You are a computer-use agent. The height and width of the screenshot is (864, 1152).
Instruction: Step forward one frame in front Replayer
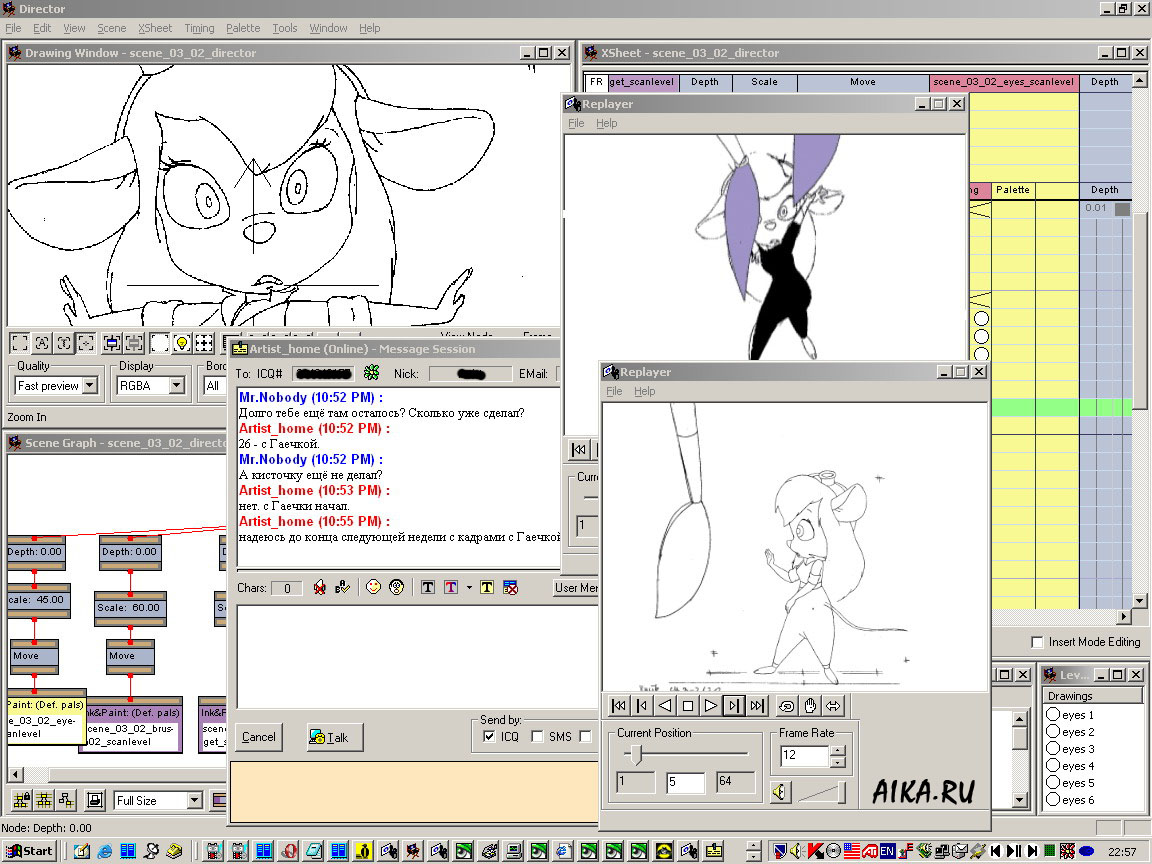point(733,706)
